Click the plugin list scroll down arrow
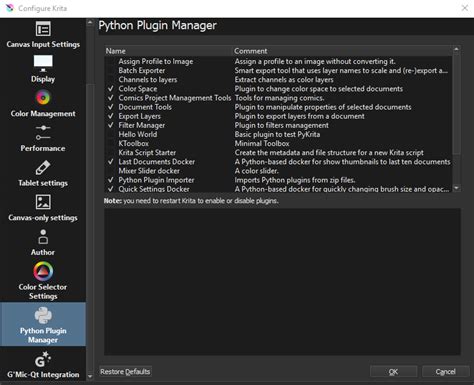474x385 pixels. click(456, 188)
